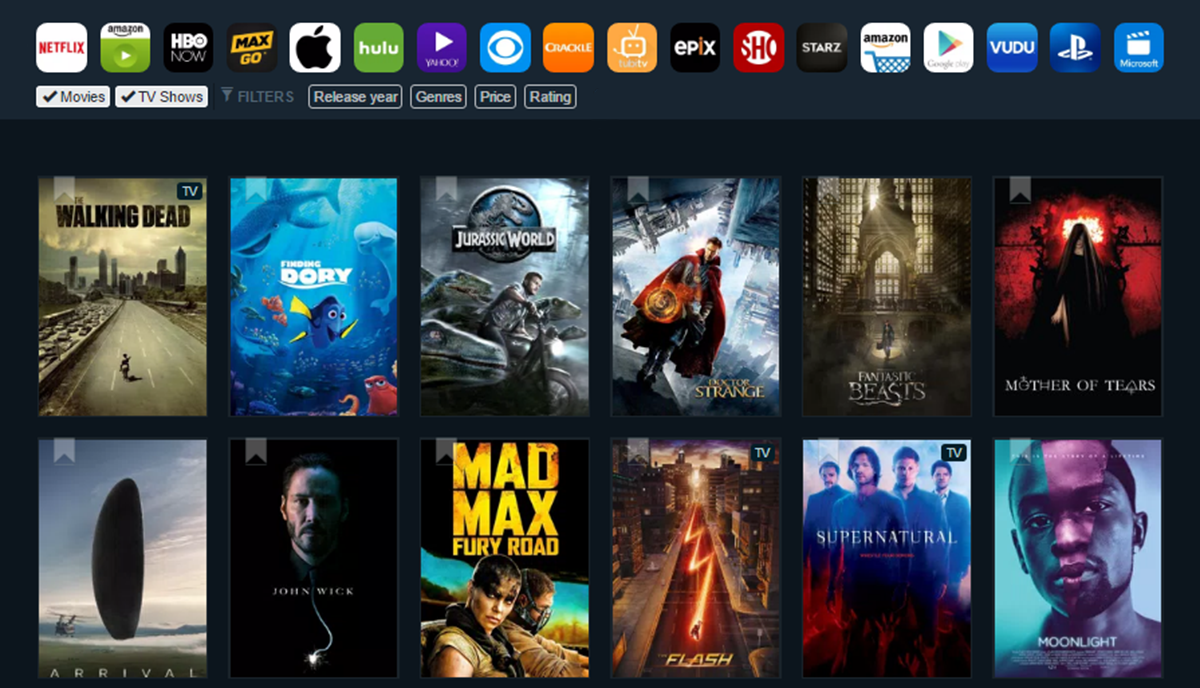Bookmark Mad Max Fury Road ribbon icon
1200x688 pixels.
coord(446,451)
